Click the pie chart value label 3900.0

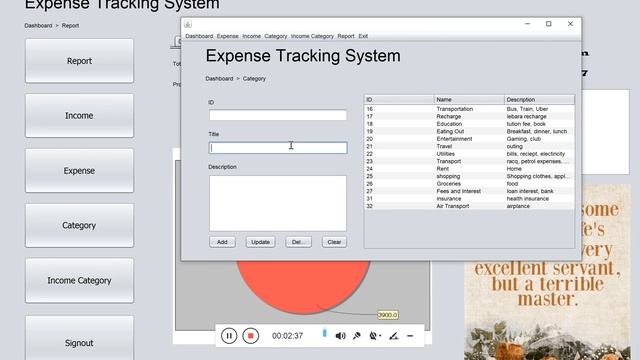(x=387, y=315)
